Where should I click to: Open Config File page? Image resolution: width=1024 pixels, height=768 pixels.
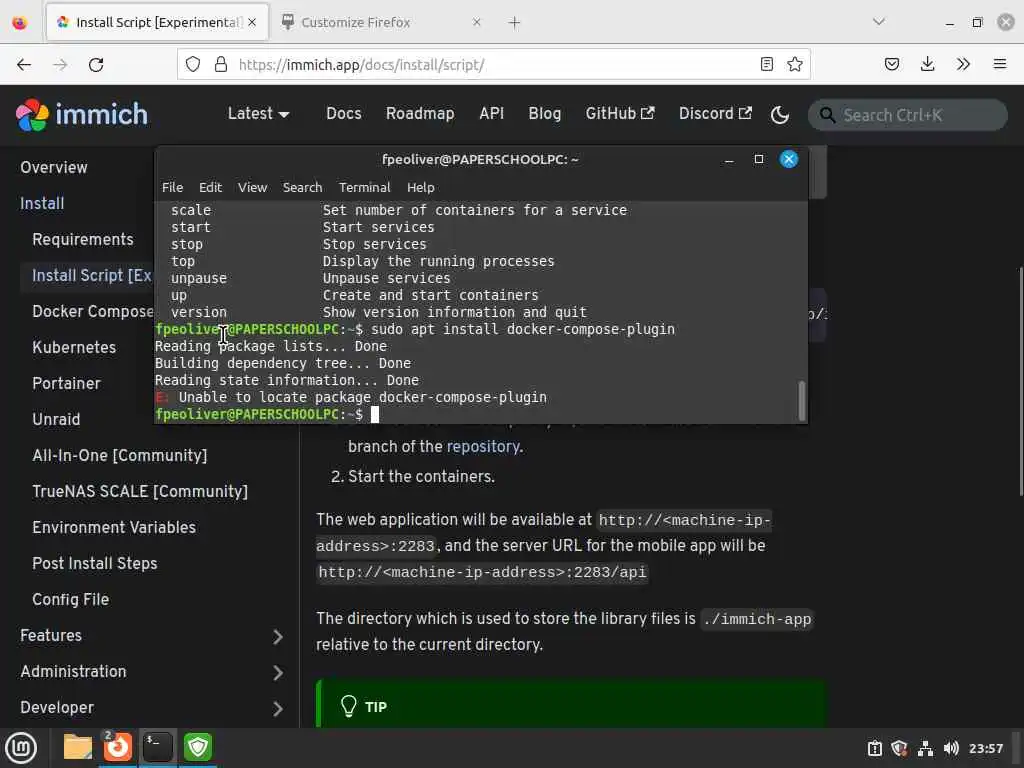pos(71,599)
